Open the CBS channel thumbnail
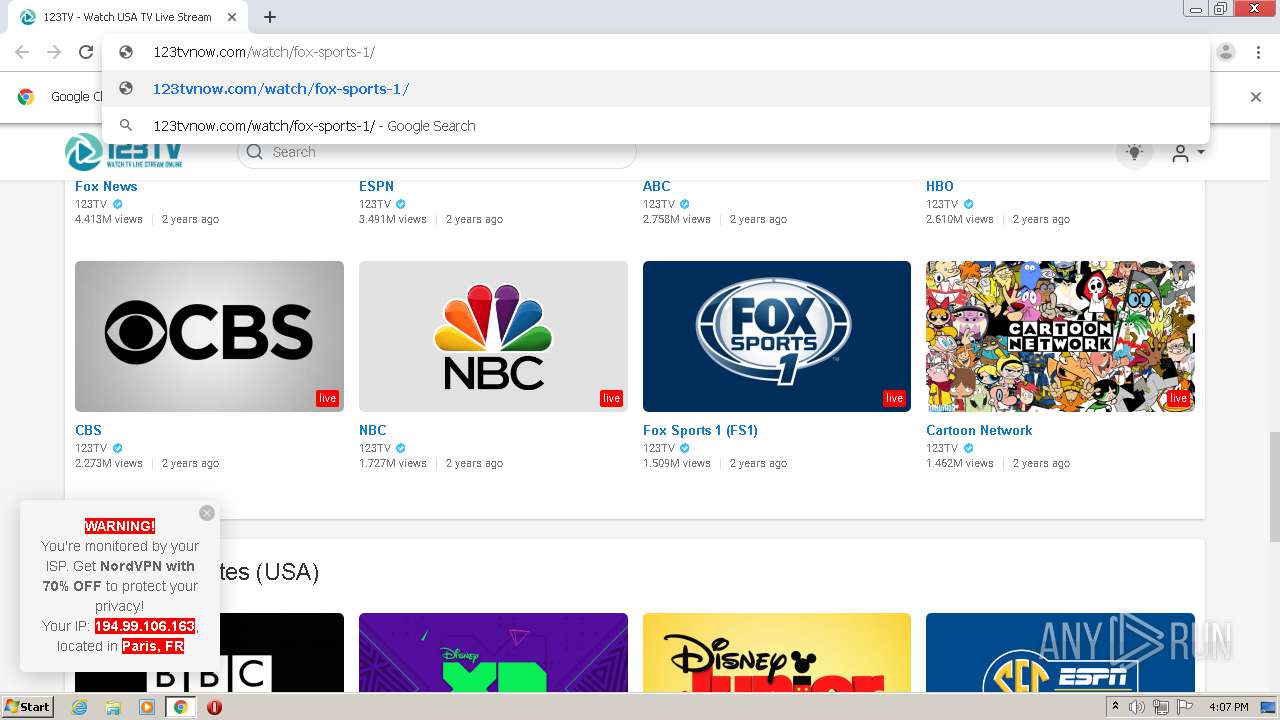The height and width of the screenshot is (720, 1280). 209,336
